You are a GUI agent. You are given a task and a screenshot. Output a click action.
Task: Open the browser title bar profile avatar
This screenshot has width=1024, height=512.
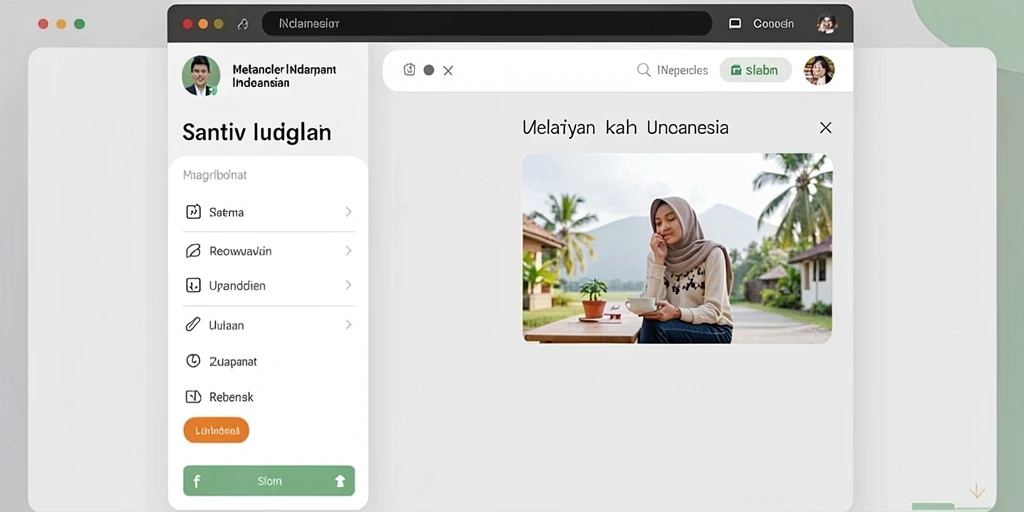pos(827,24)
